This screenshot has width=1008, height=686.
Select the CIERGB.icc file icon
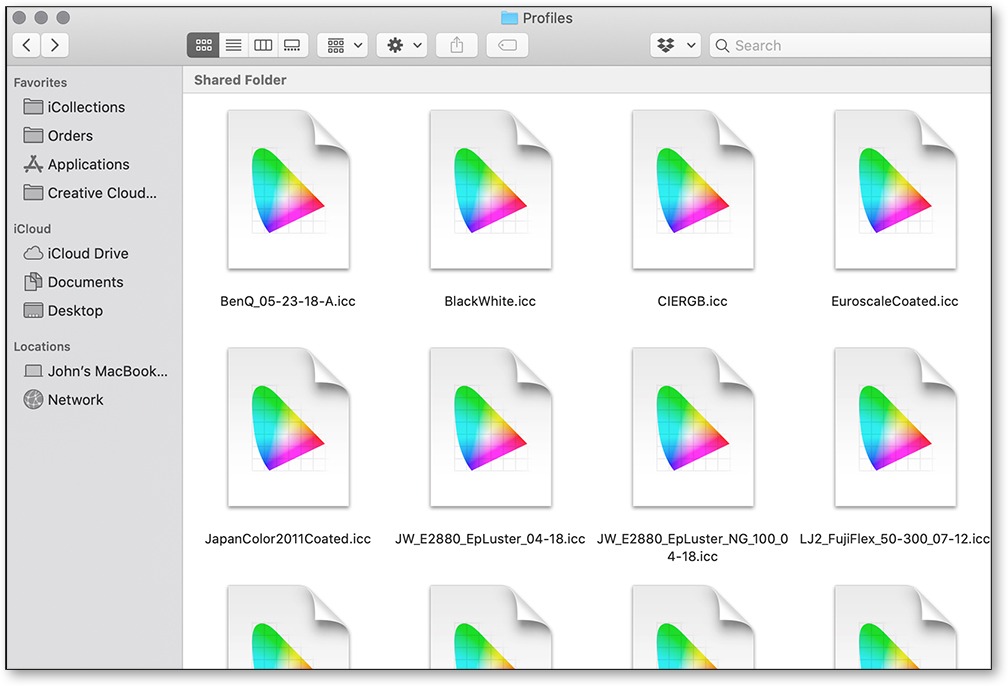coord(692,190)
